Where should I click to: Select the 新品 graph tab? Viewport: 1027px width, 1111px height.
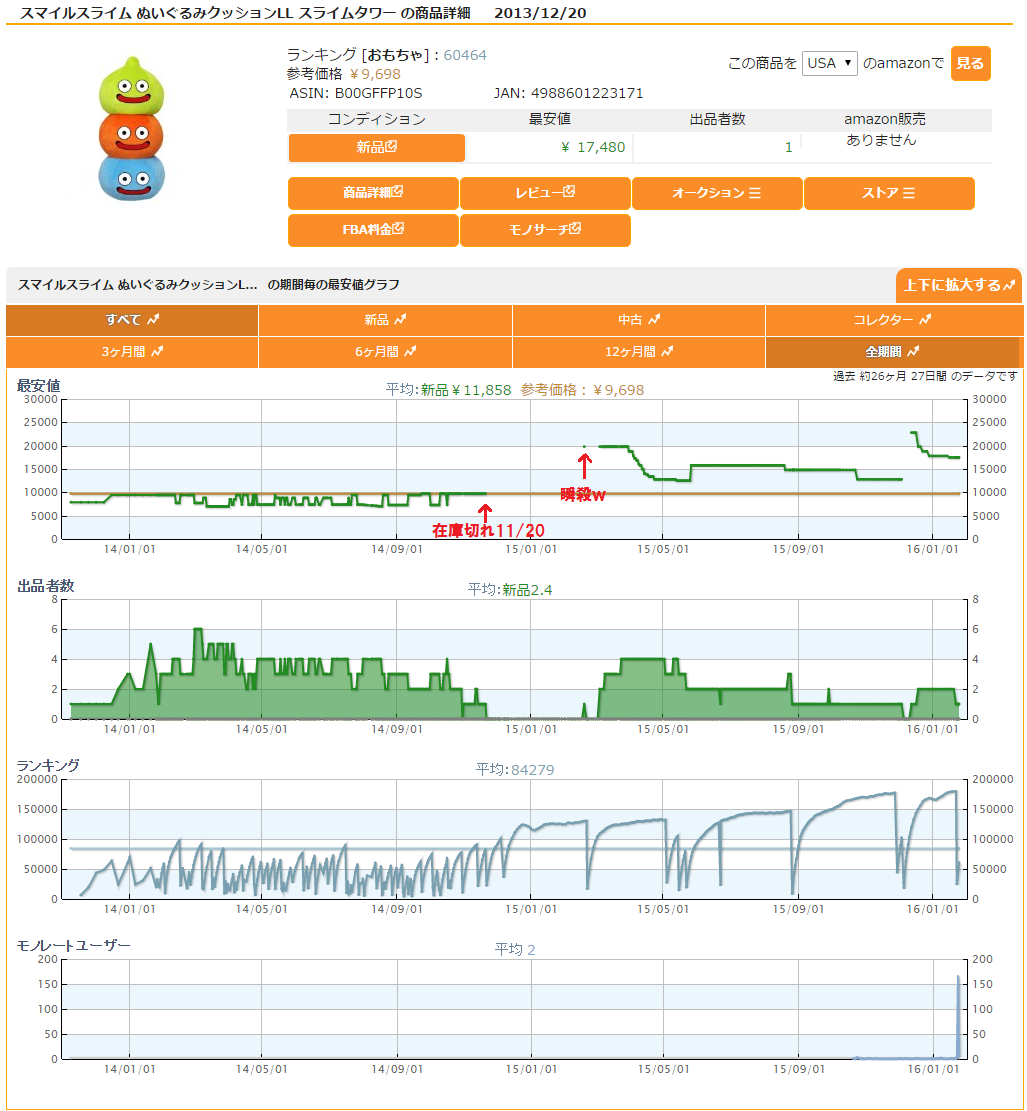coord(385,320)
